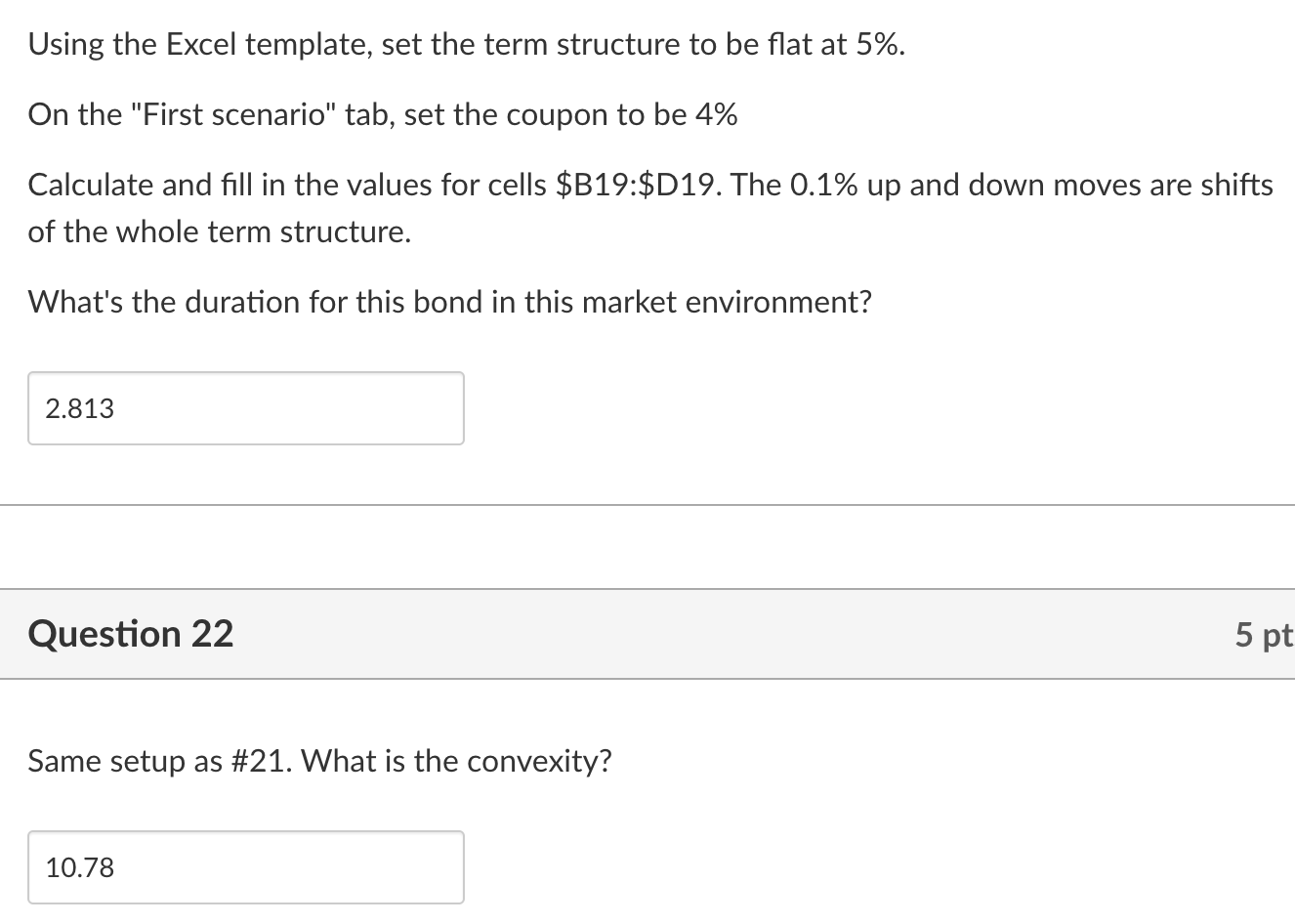
Task: Select the phrase "First scenario" in the instructions
Action: point(230,114)
